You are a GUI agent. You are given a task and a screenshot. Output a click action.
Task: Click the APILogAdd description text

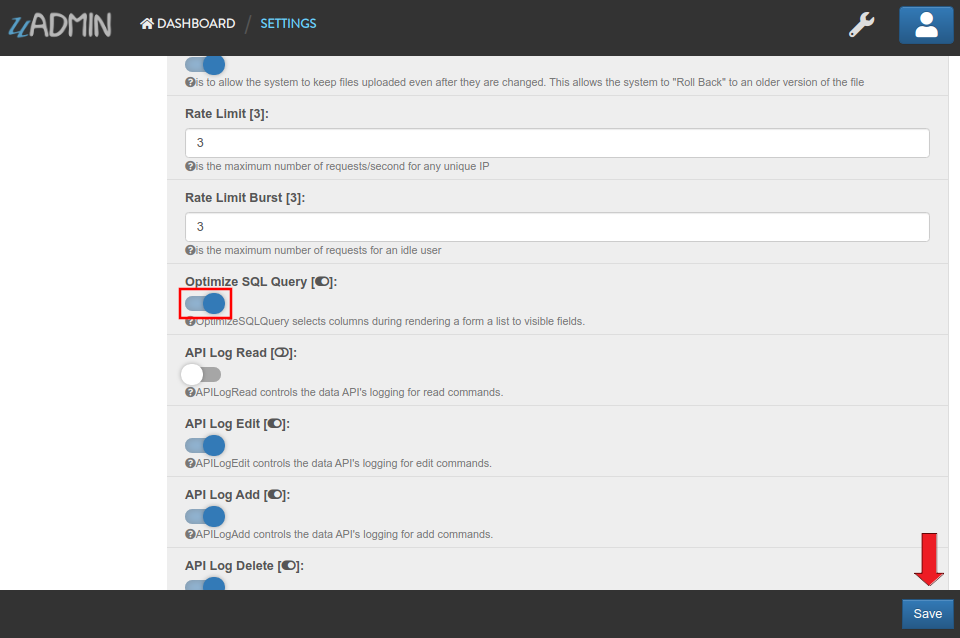[x=344, y=534]
